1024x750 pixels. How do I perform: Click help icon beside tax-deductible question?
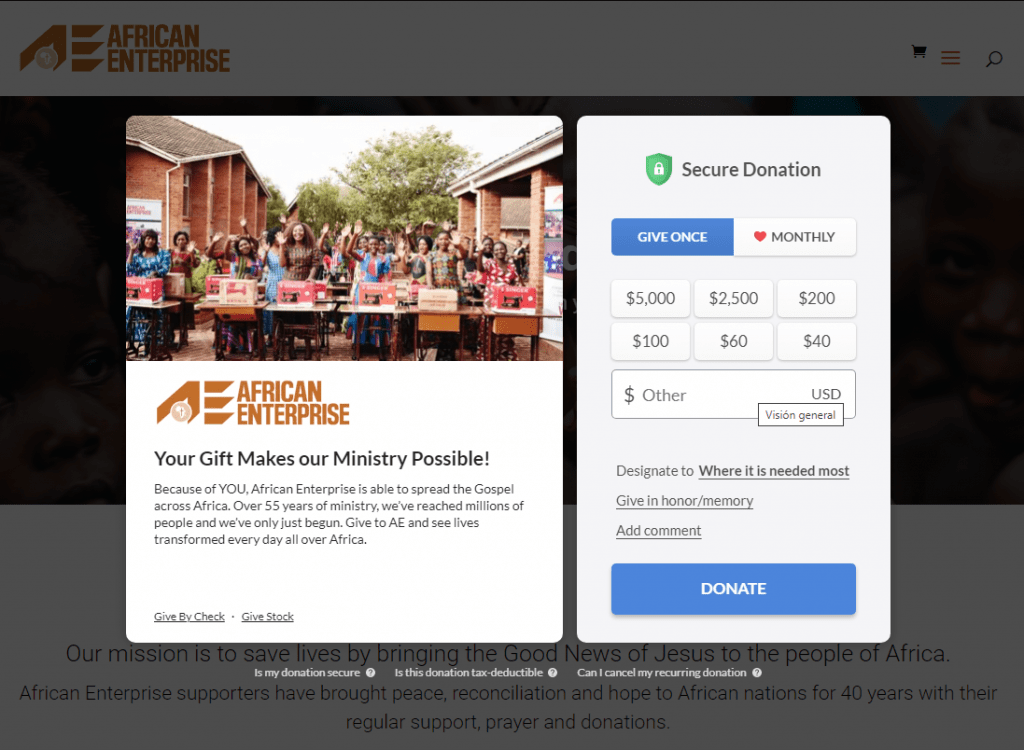(x=552, y=672)
